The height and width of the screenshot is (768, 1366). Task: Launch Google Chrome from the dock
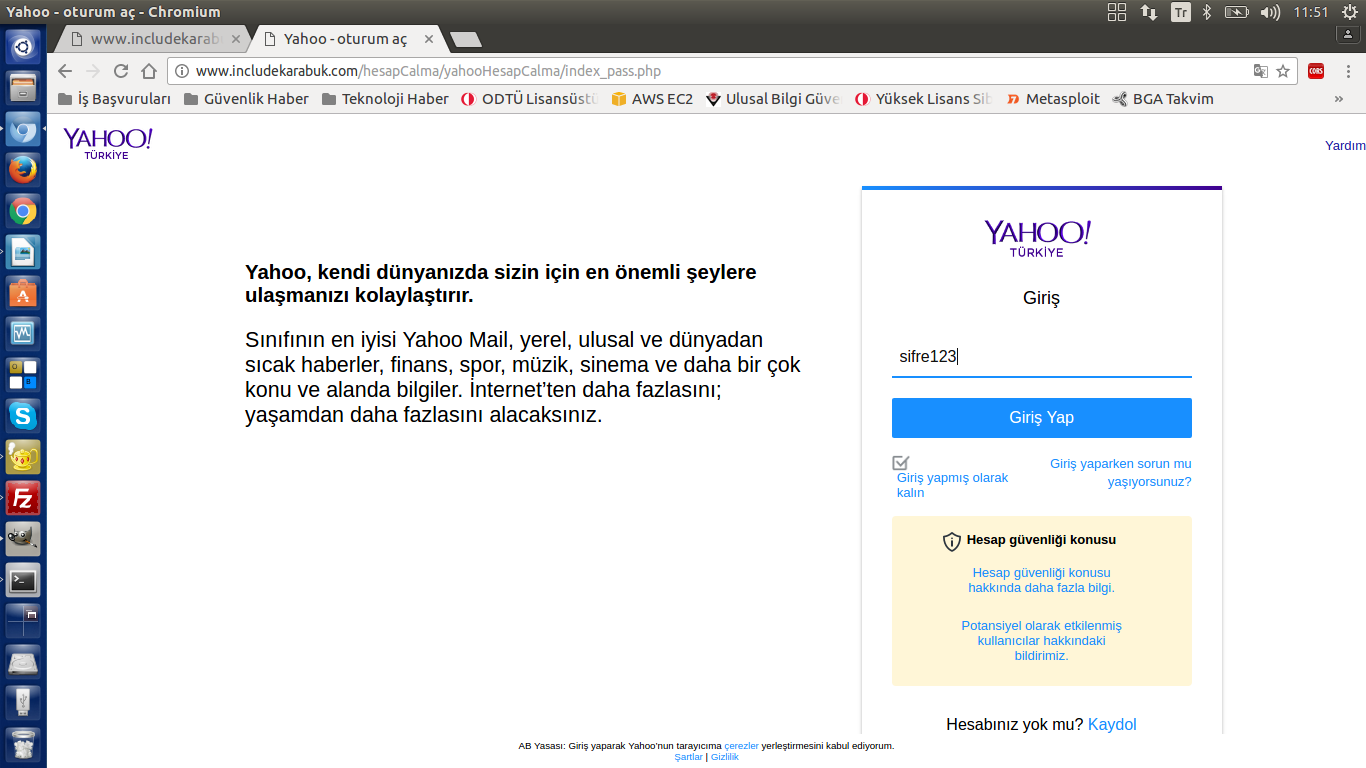click(x=23, y=211)
